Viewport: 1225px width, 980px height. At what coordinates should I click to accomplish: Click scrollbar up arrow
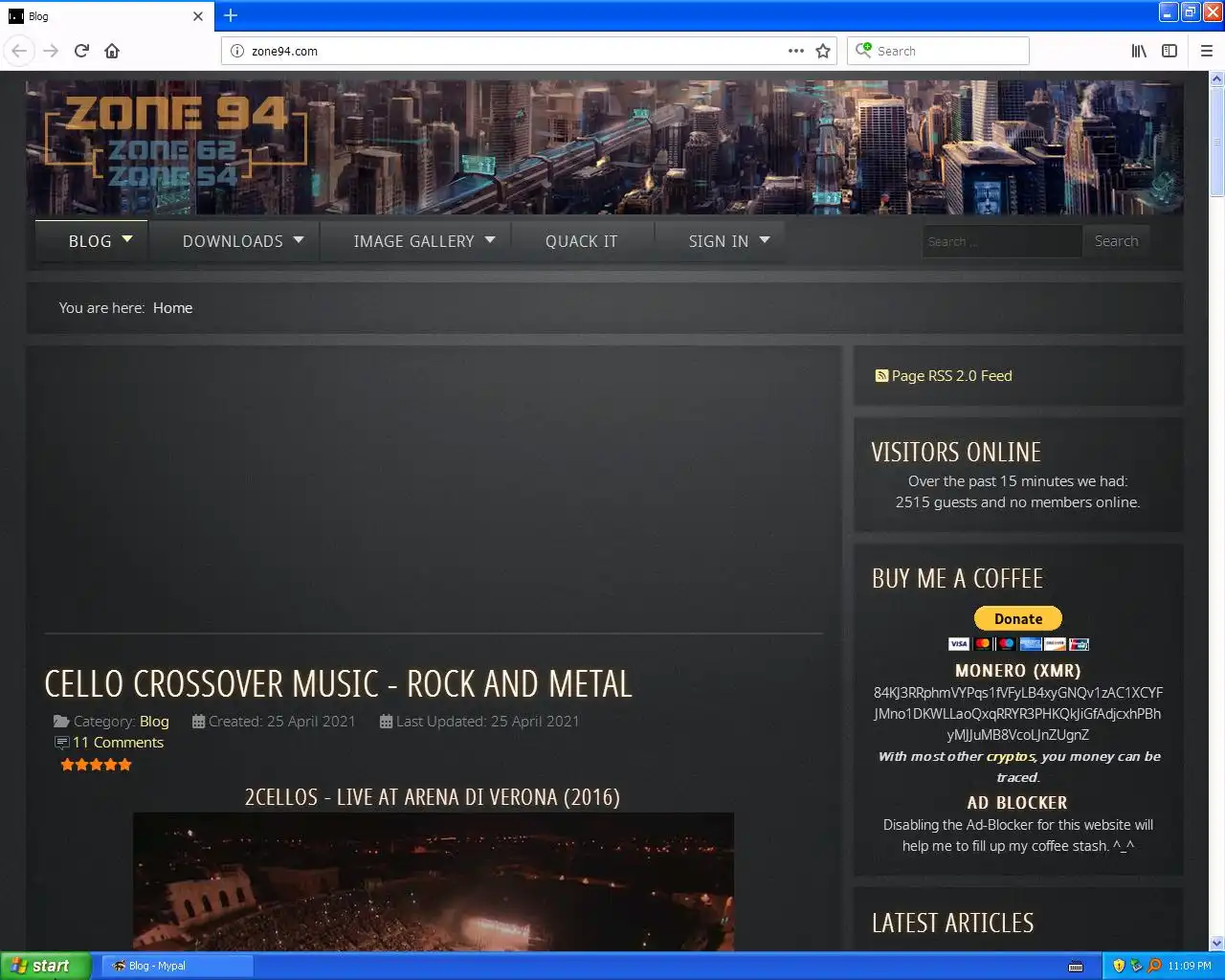click(x=1216, y=78)
